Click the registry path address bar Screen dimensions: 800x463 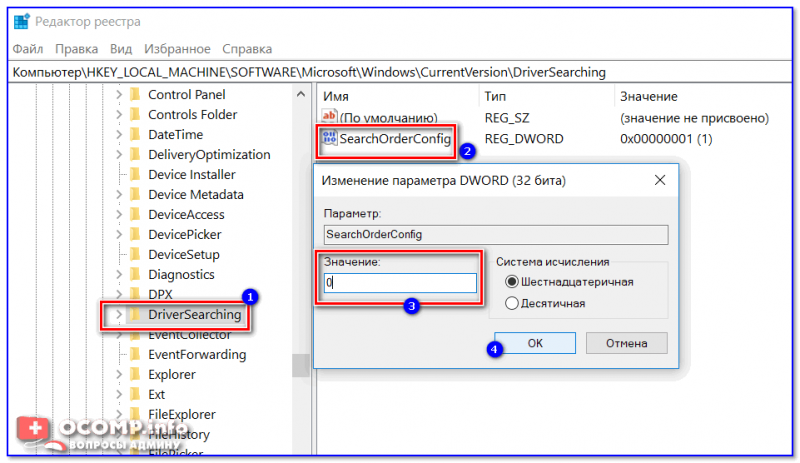pos(400,72)
